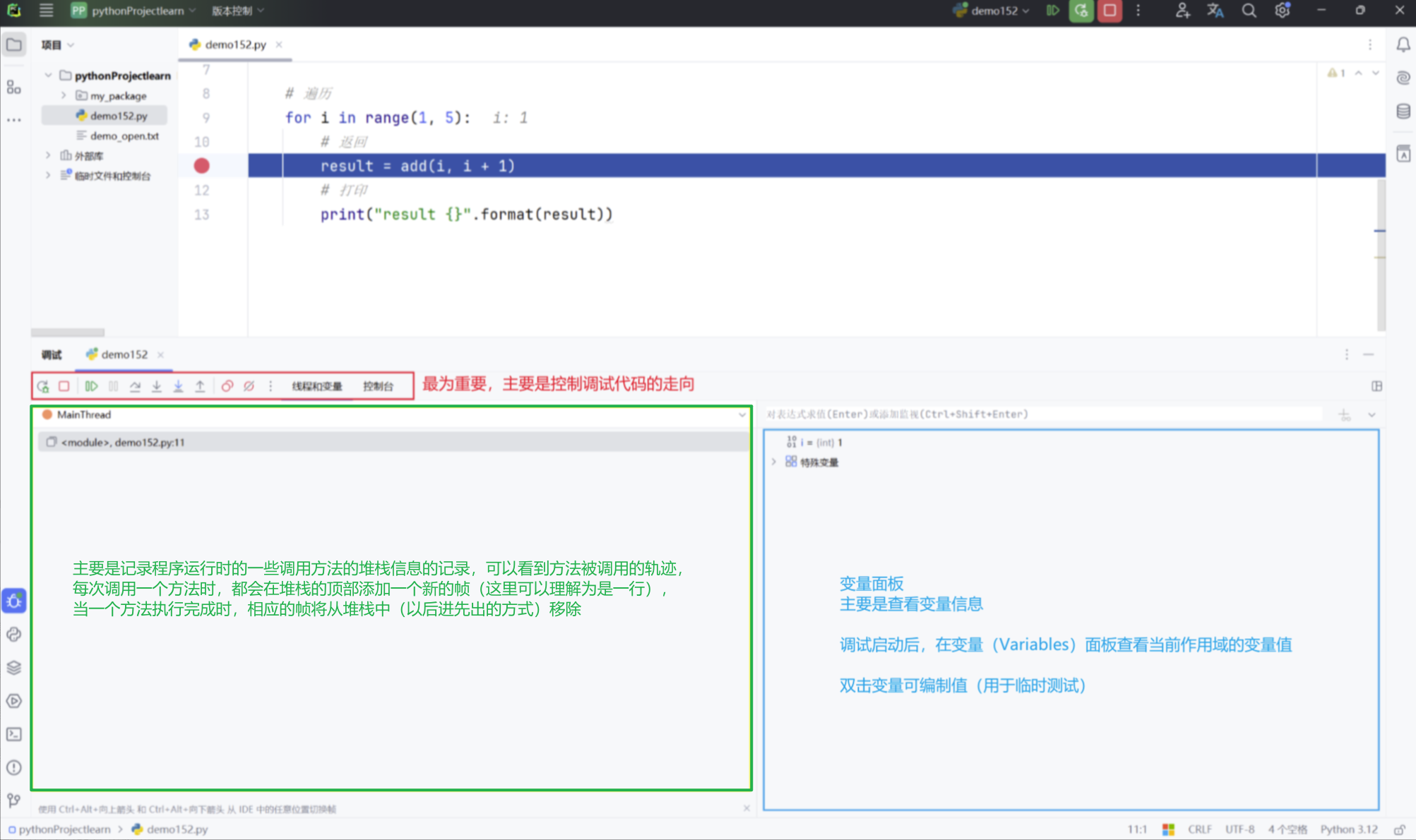Open IDE settings gear
Image resolution: width=1416 pixels, height=840 pixels.
[1282, 11]
